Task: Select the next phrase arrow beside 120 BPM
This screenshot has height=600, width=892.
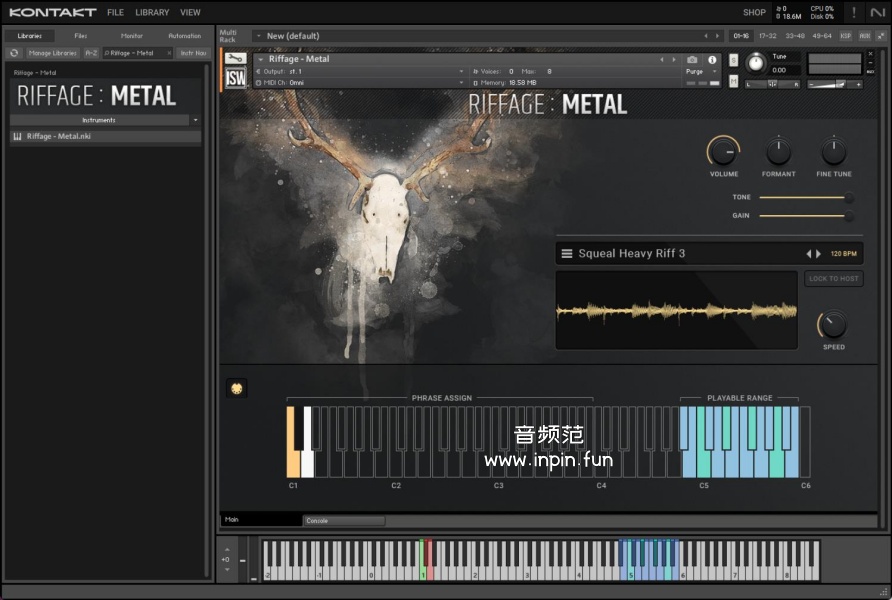Action: (x=819, y=254)
